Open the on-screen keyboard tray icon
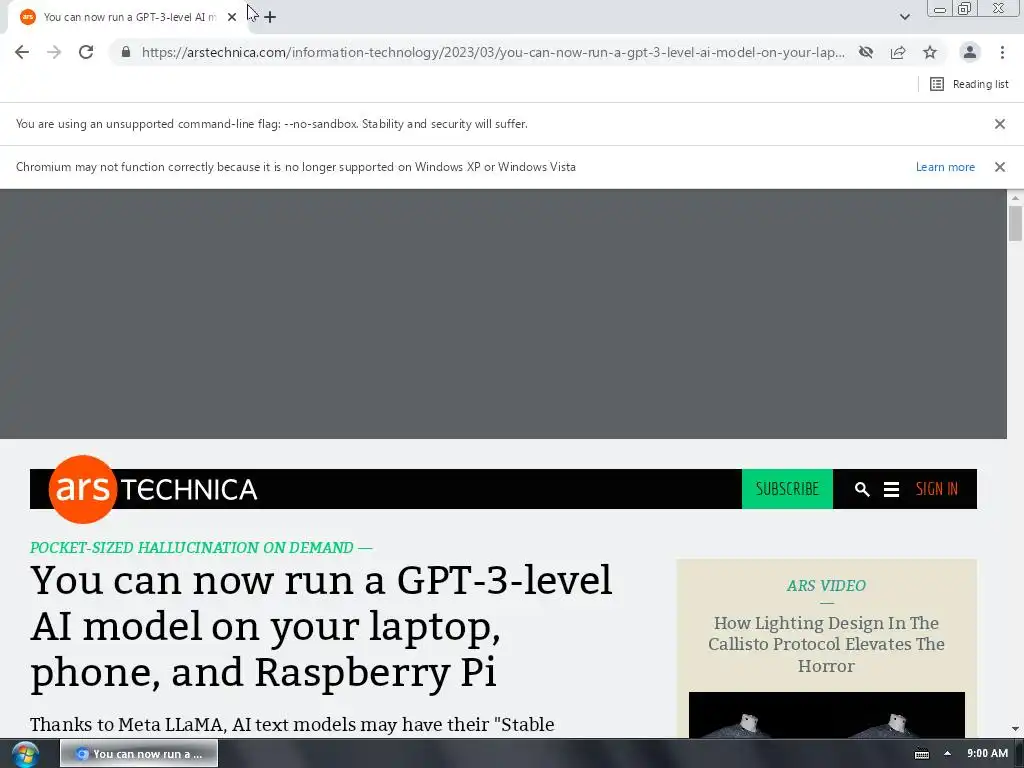1024x768 pixels. pyautogui.click(x=921, y=754)
